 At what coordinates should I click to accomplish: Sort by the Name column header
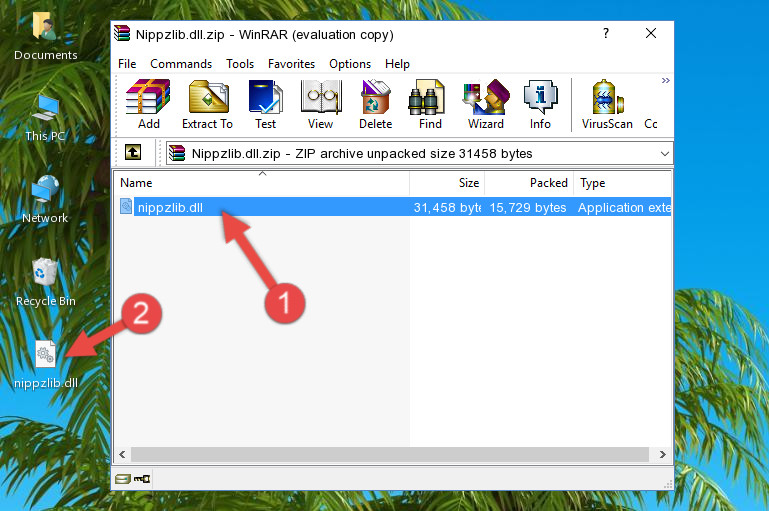tap(262, 183)
